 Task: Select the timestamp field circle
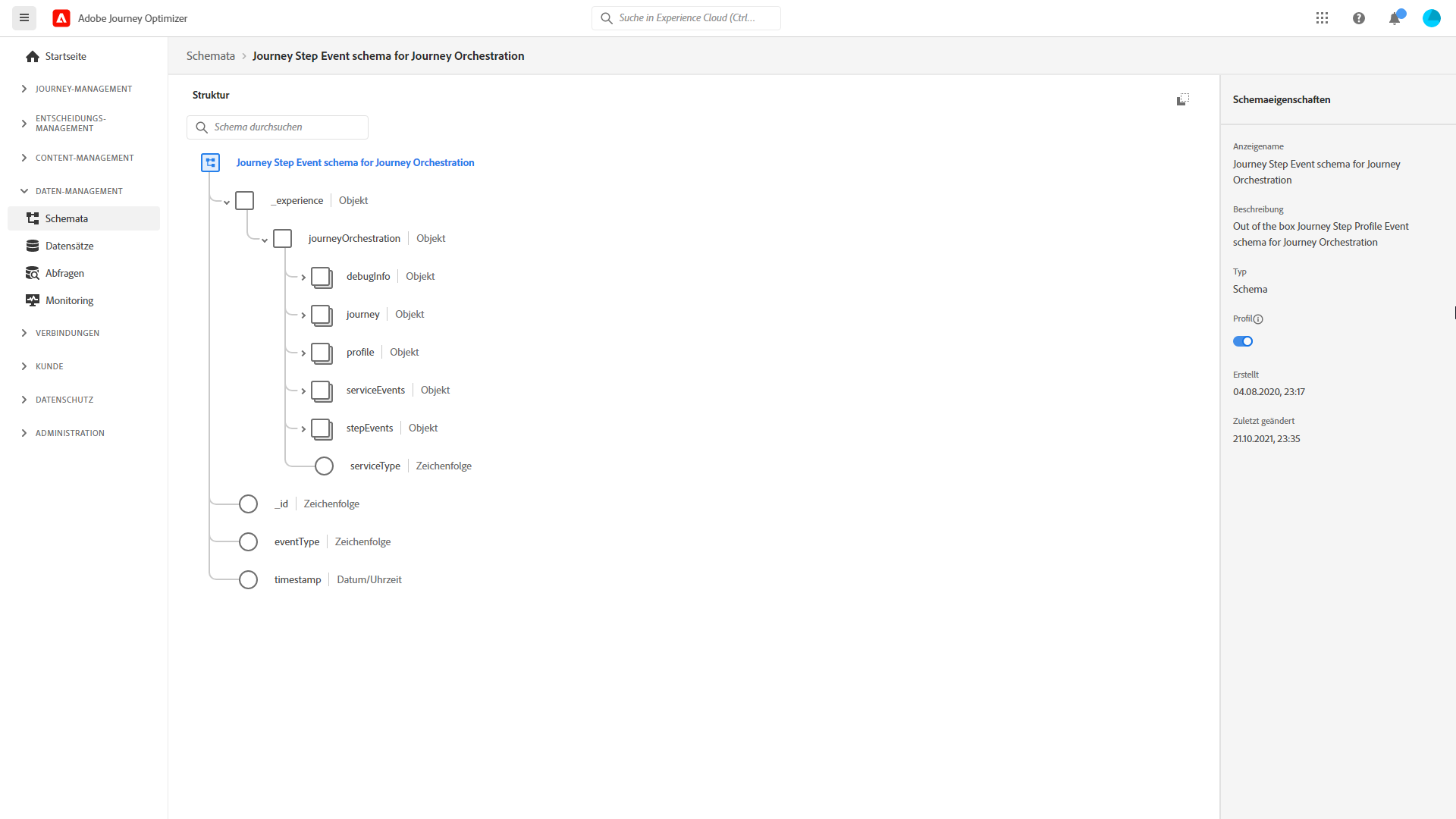point(248,579)
